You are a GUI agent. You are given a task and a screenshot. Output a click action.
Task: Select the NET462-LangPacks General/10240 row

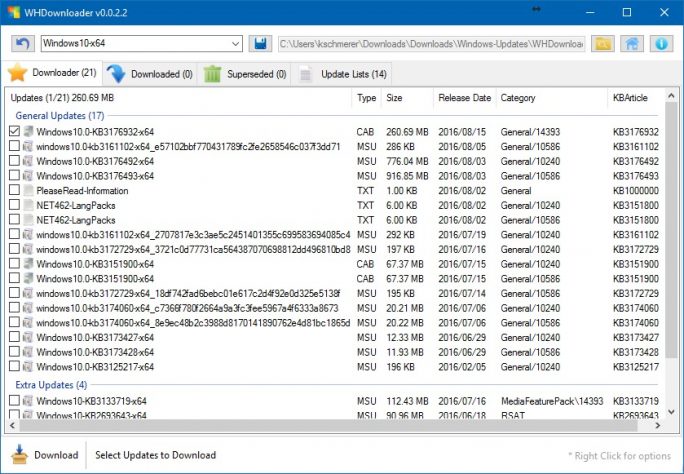click(x=334, y=205)
